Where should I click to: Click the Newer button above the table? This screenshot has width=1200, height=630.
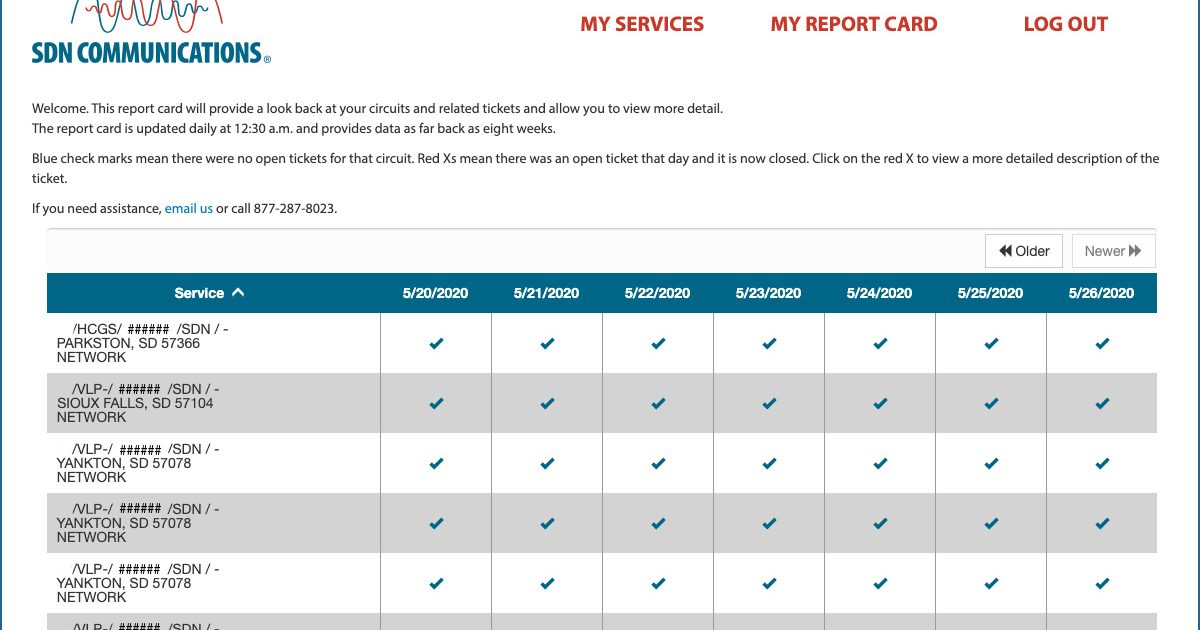pos(1113,250)
